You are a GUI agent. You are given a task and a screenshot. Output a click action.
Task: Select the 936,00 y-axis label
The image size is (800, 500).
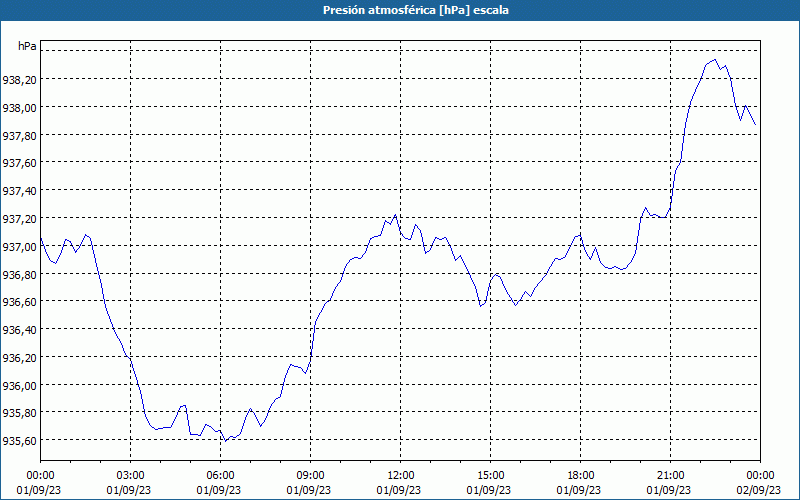[x=19, y=385]
